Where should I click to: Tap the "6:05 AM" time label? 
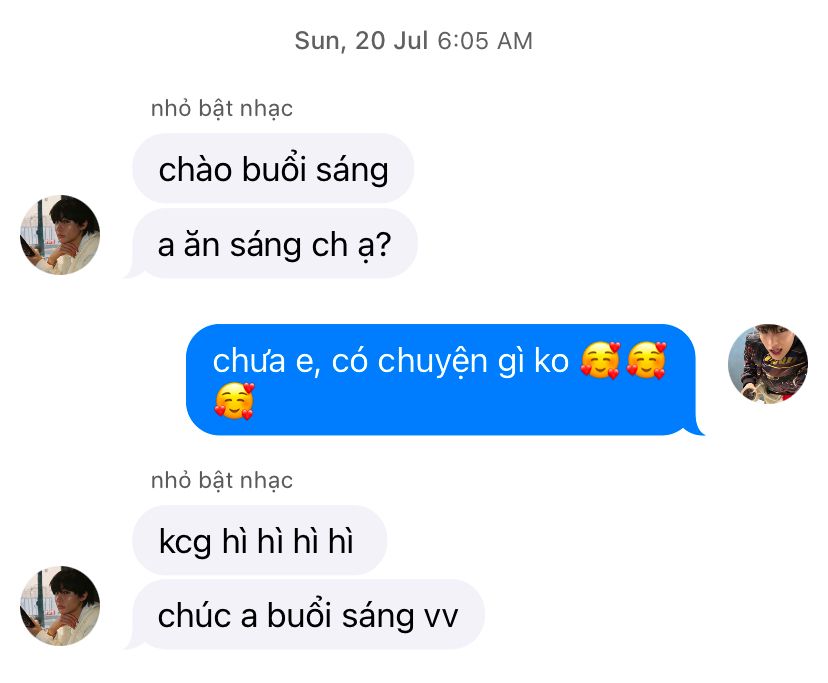485,41
